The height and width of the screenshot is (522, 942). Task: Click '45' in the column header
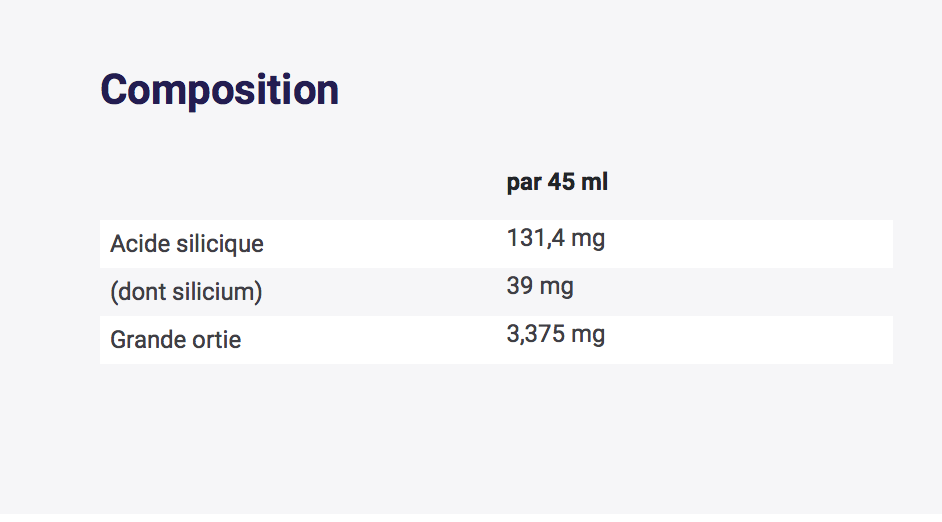coord(565,182)
